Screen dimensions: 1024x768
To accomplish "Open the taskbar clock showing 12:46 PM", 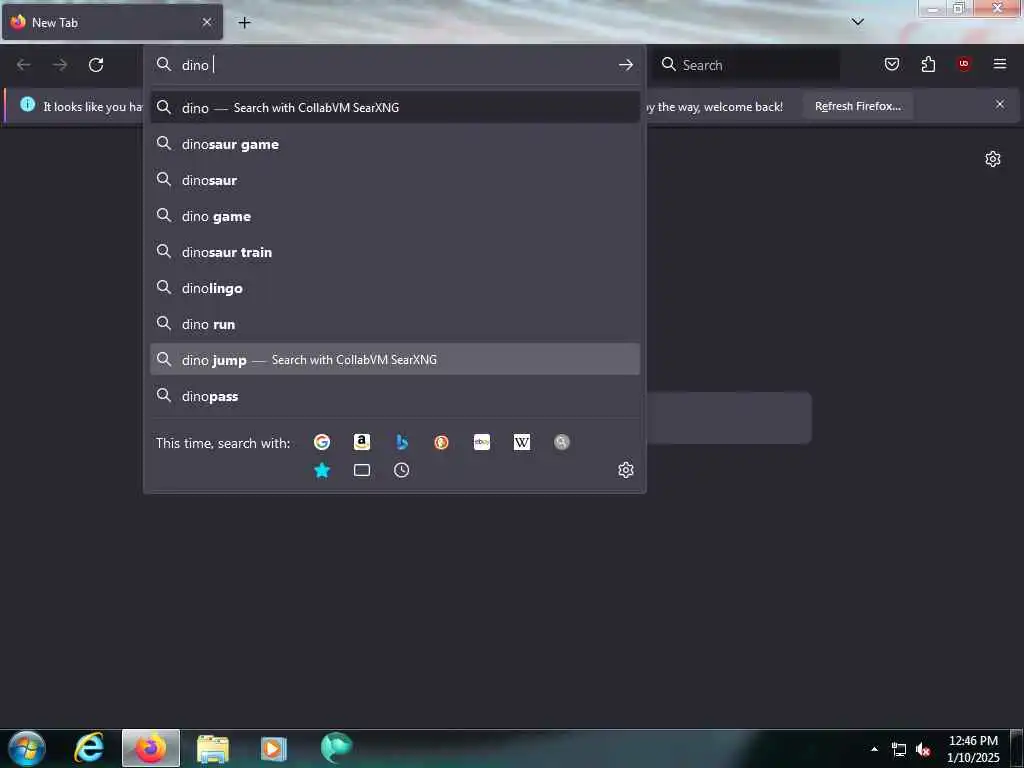I will [973, 749].
